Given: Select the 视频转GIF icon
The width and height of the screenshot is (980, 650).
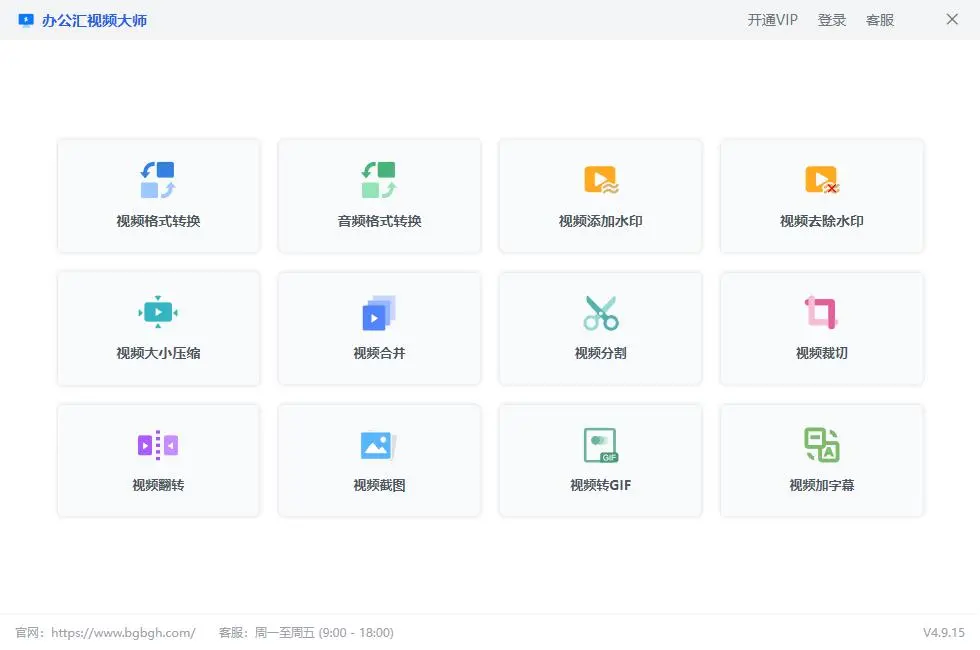Looking at the screenshot, I should 601,445.
